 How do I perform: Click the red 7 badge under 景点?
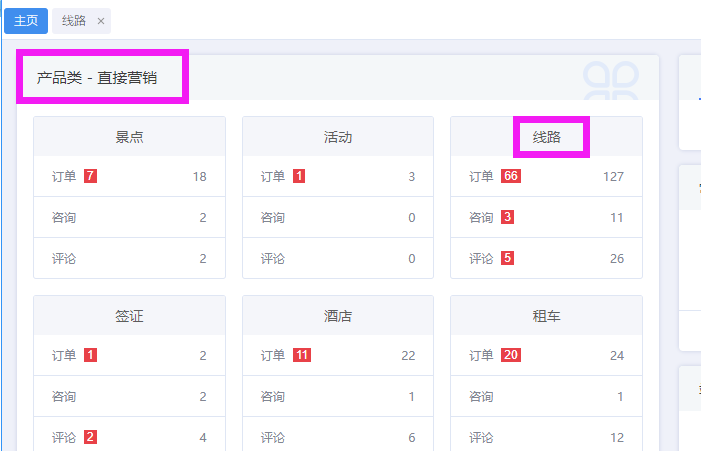91,177
